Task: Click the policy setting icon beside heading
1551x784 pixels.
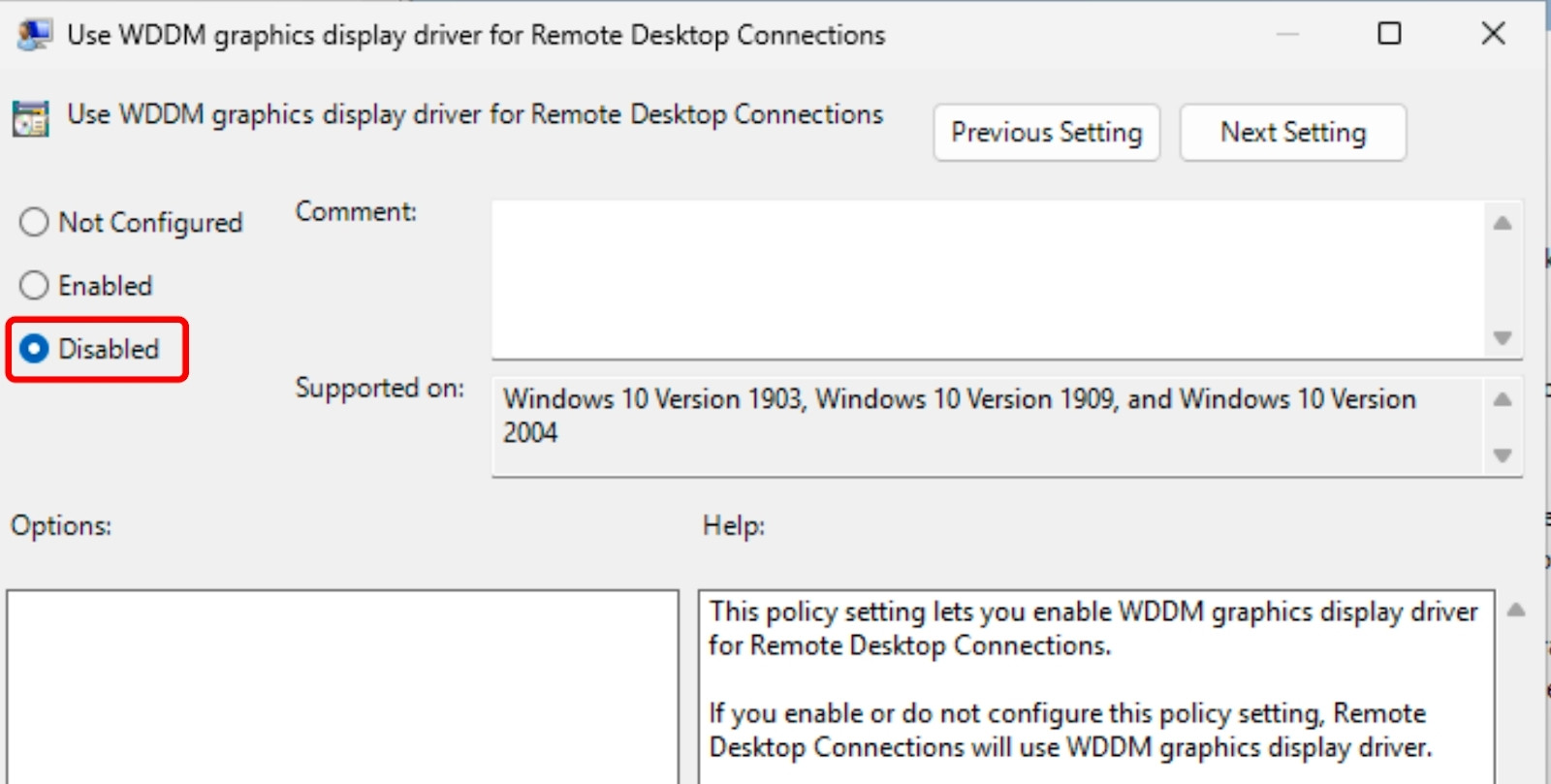Action: click(x=30, y=118)
